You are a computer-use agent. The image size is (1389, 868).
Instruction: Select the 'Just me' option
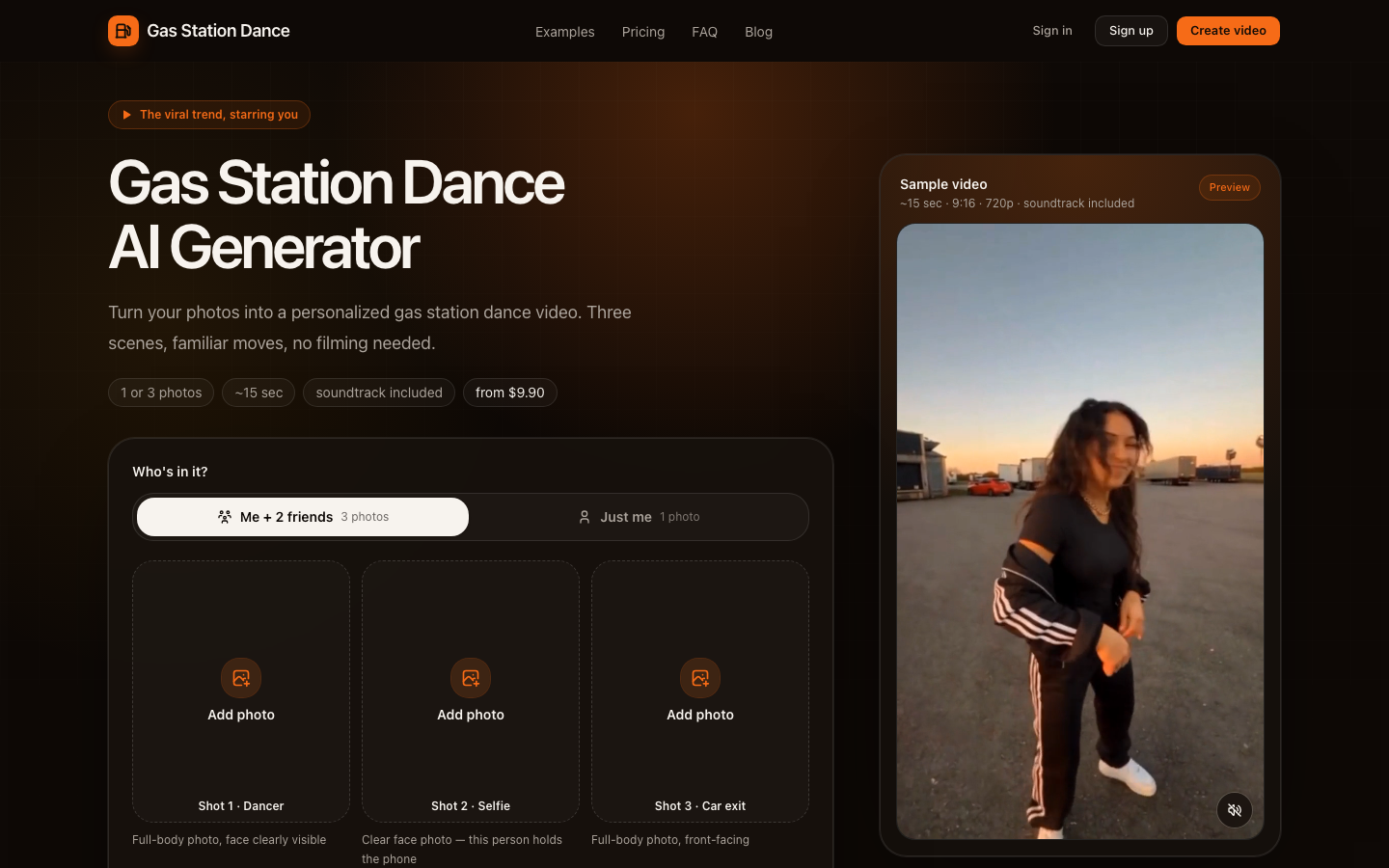coord(639,517)
